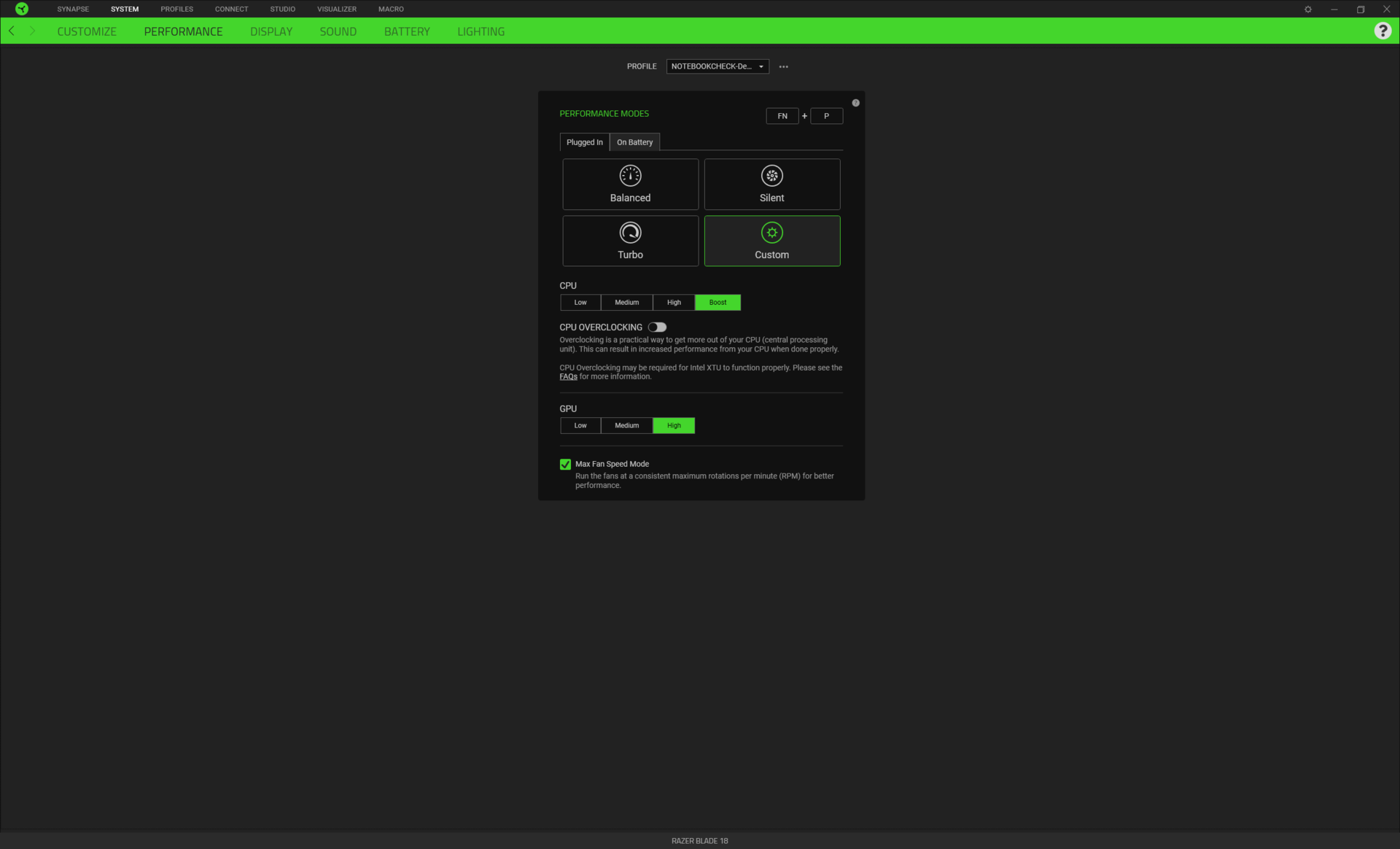Image resolution: width=1400 pixels, height=849 pixels.
Task: Toggle the CPU Overclocking switch
Action: [x=657, y=327]
